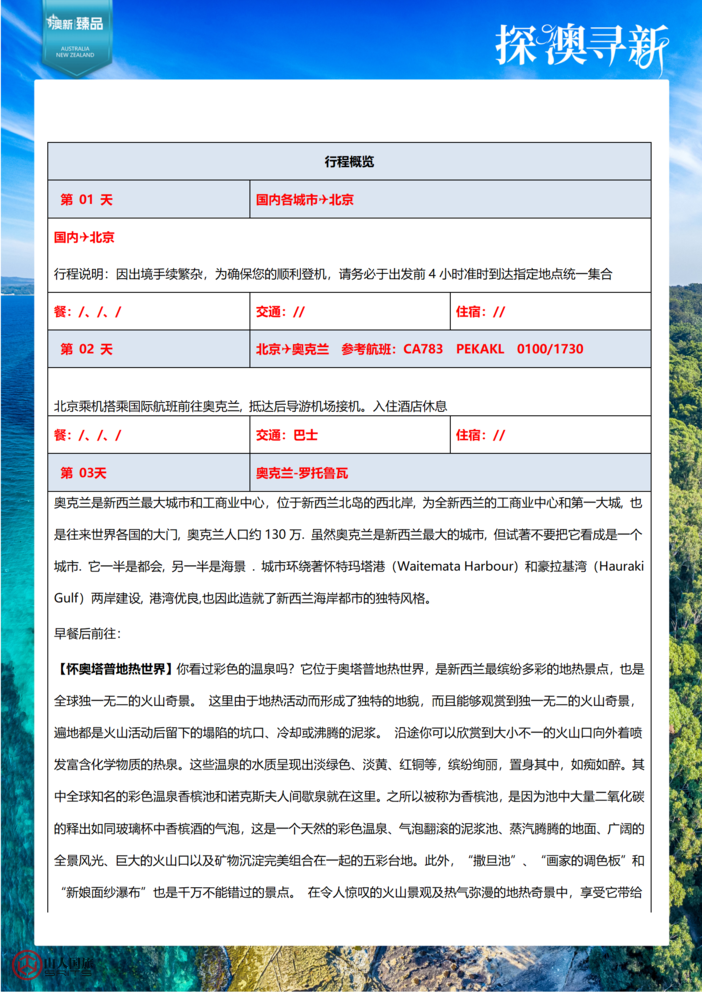702x993 pixels.
Task: Select the flight number CA783
Action: point(423,349)
